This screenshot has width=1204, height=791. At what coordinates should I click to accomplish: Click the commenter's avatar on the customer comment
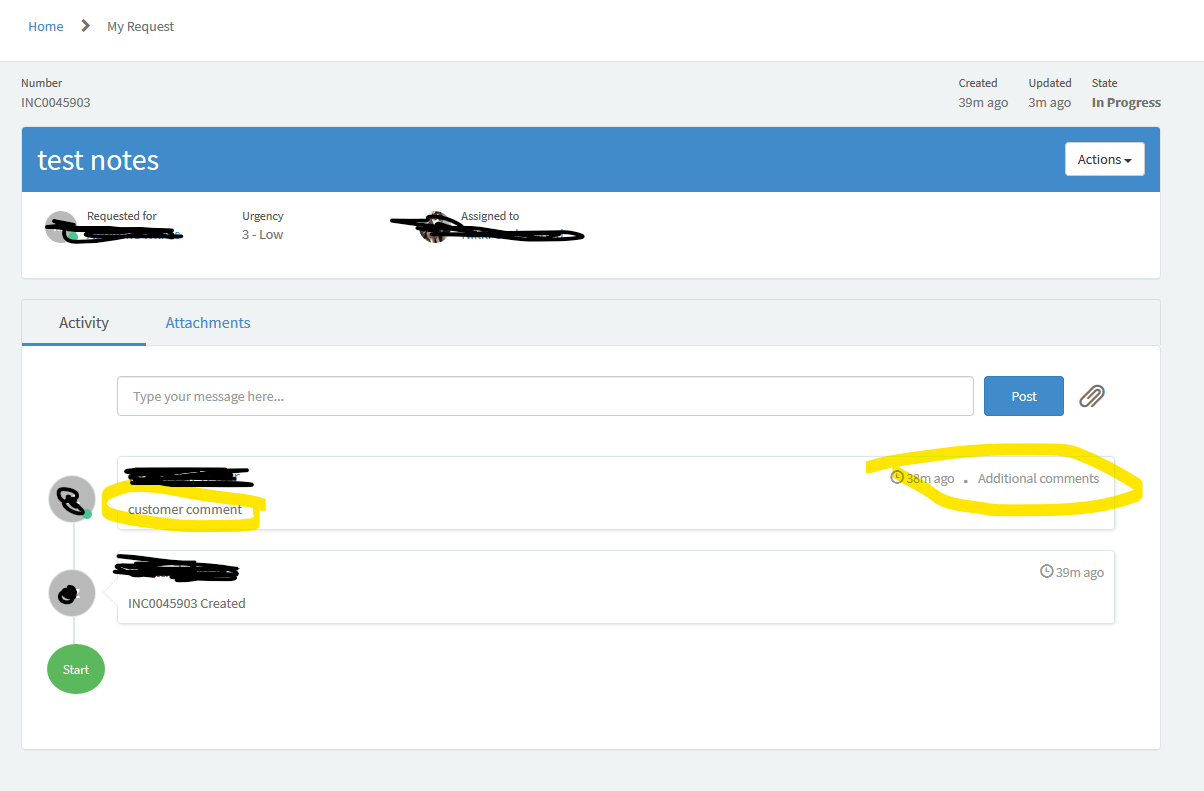point(71,498)
